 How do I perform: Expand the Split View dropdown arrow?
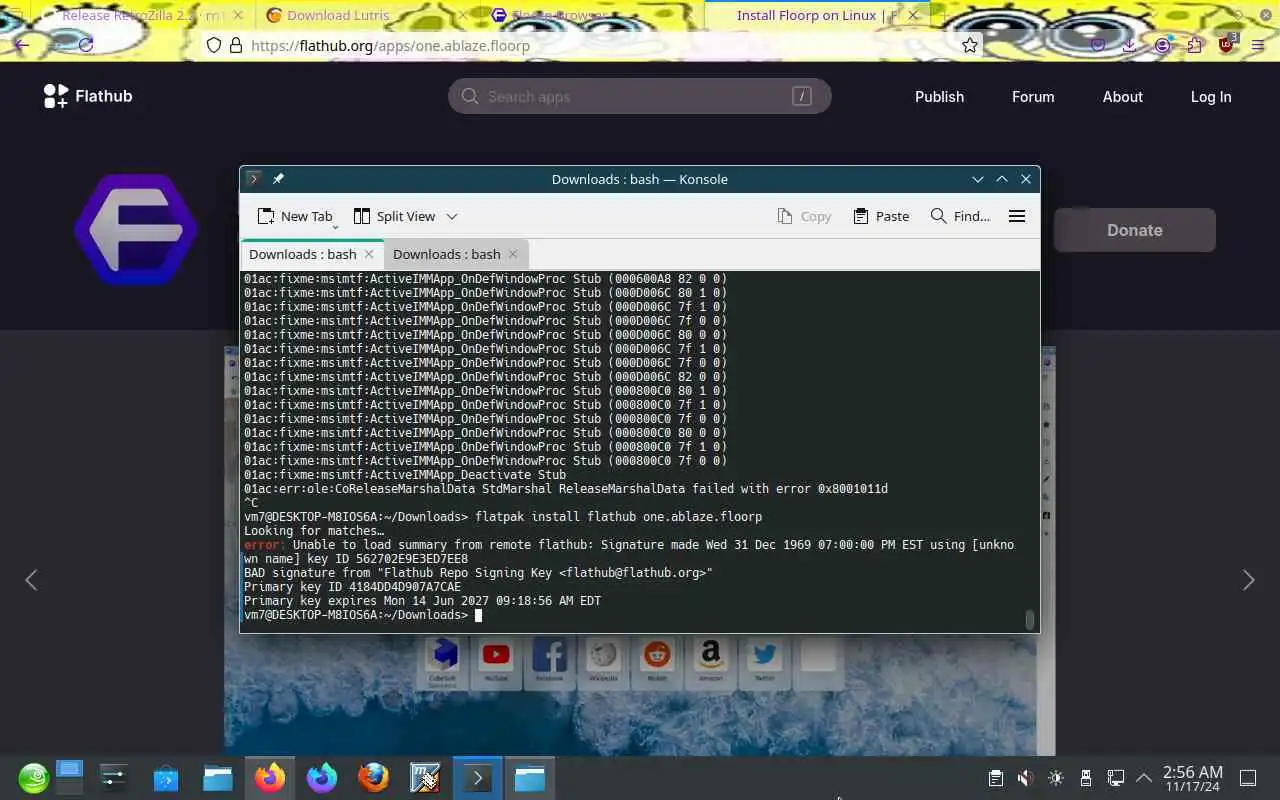pos(452,216)
